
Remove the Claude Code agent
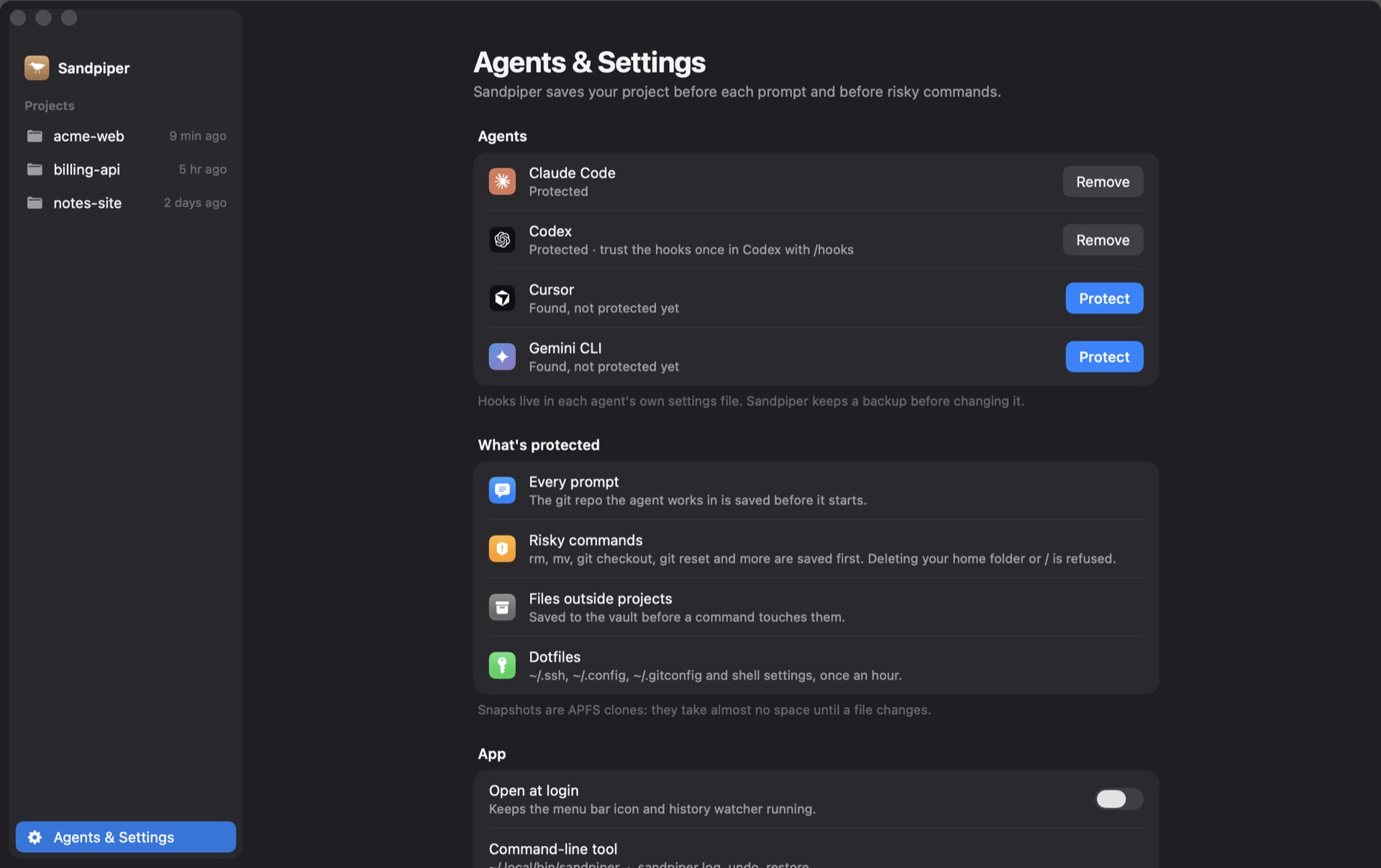(x=1103, y=182)
